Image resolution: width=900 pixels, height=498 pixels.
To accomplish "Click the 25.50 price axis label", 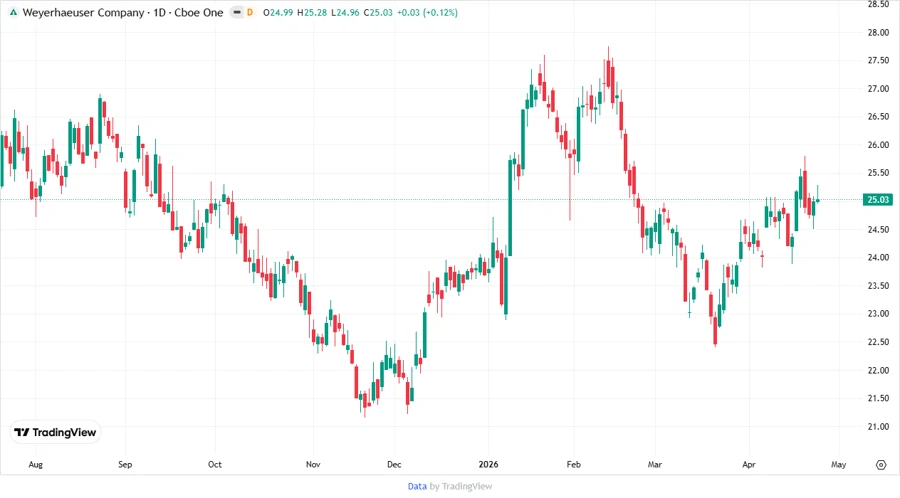I will [x=878, y=173].
